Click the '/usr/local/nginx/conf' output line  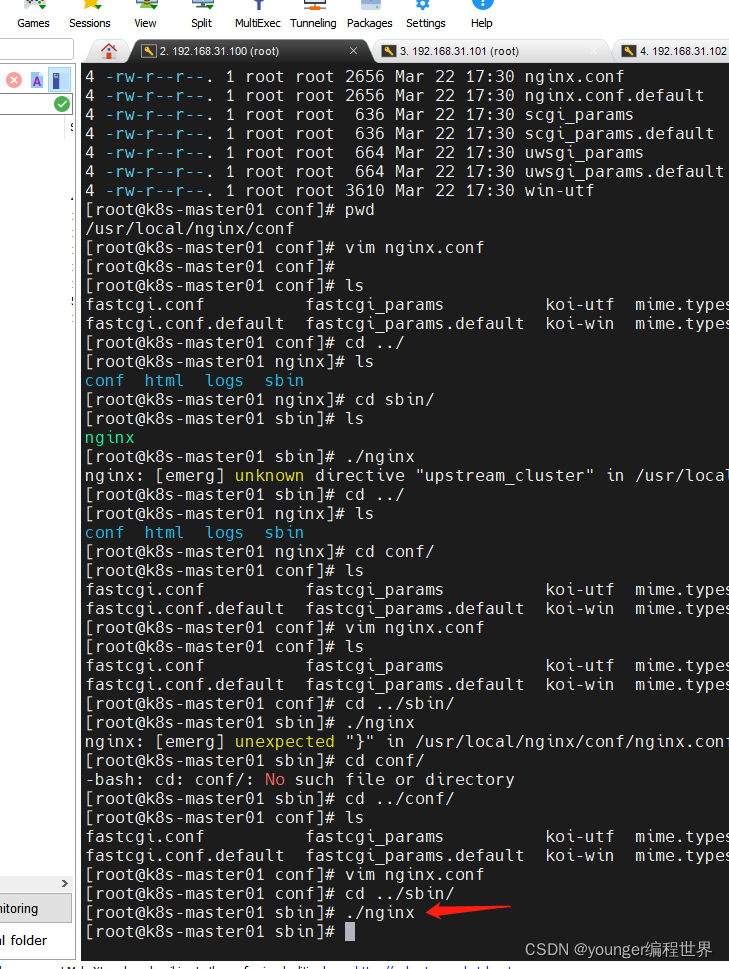click(190, 229)
